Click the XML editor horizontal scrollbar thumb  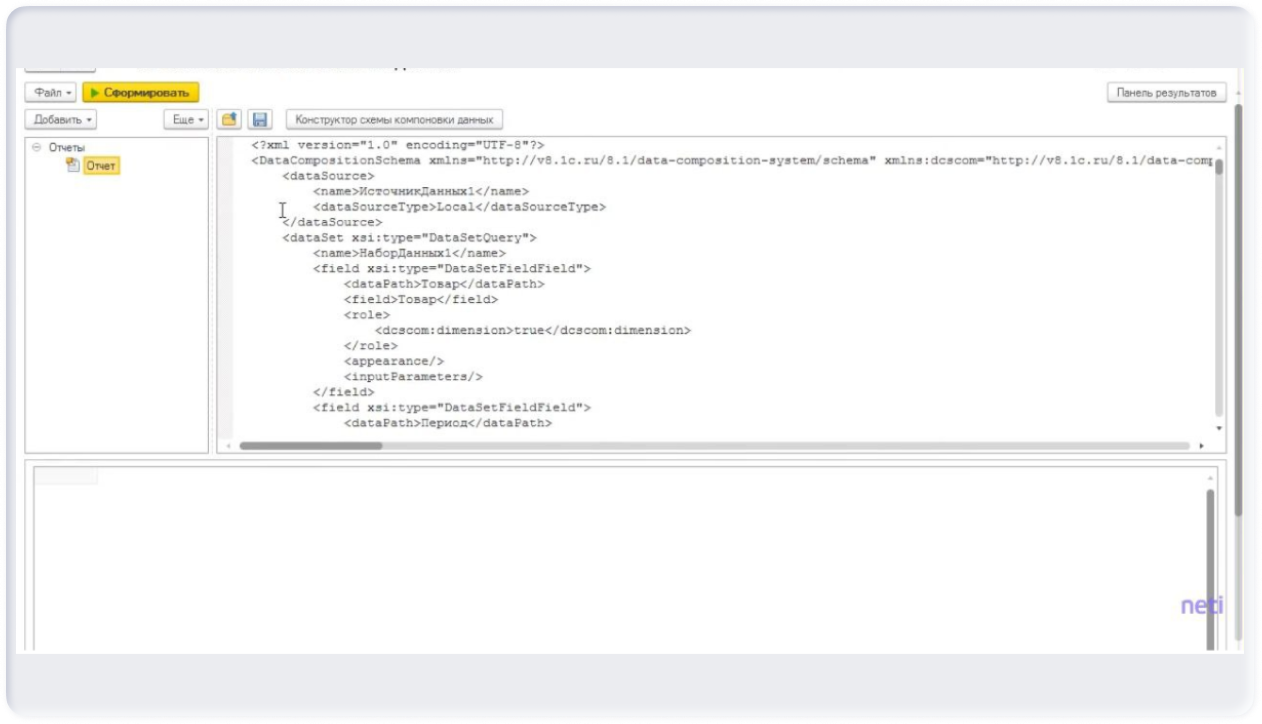click(310, 446)
